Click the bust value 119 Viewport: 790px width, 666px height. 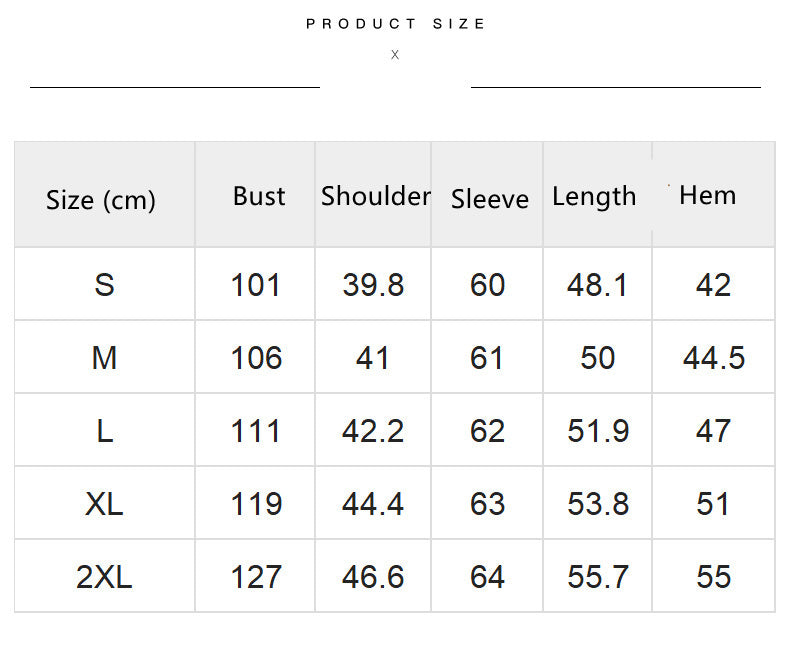(256, 504)
